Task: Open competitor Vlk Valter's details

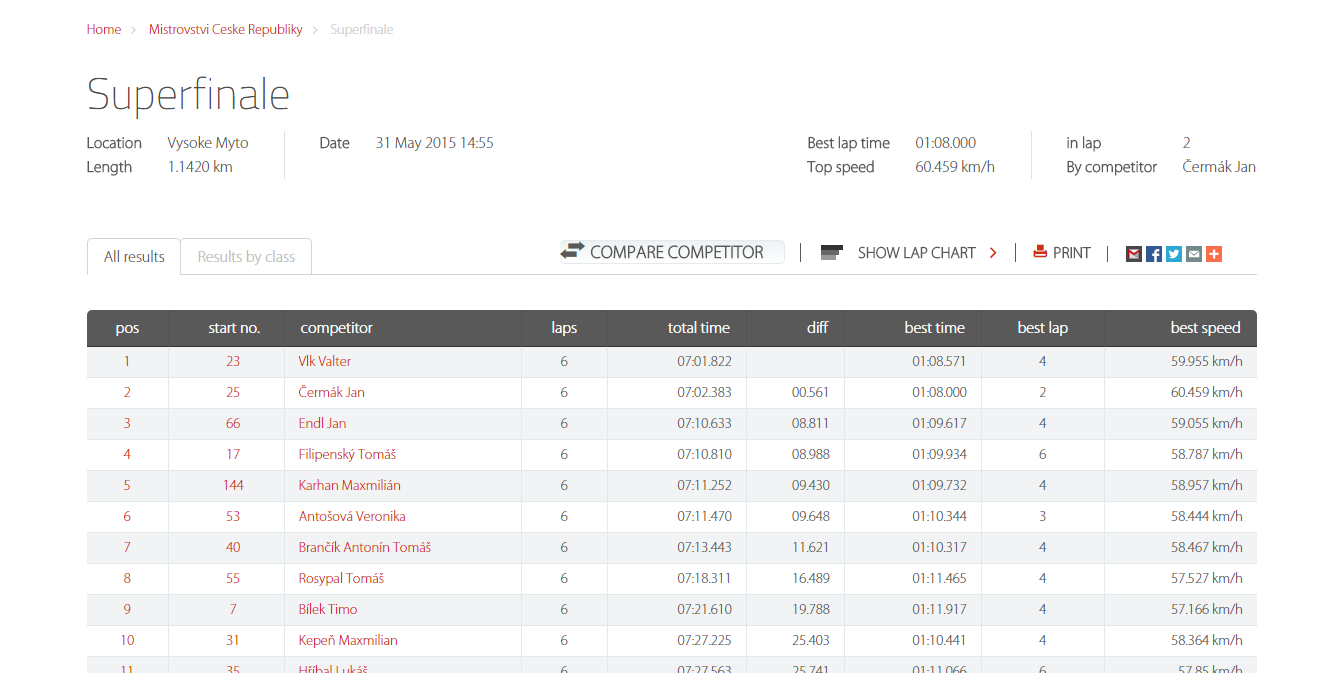Action: [324, 361]
